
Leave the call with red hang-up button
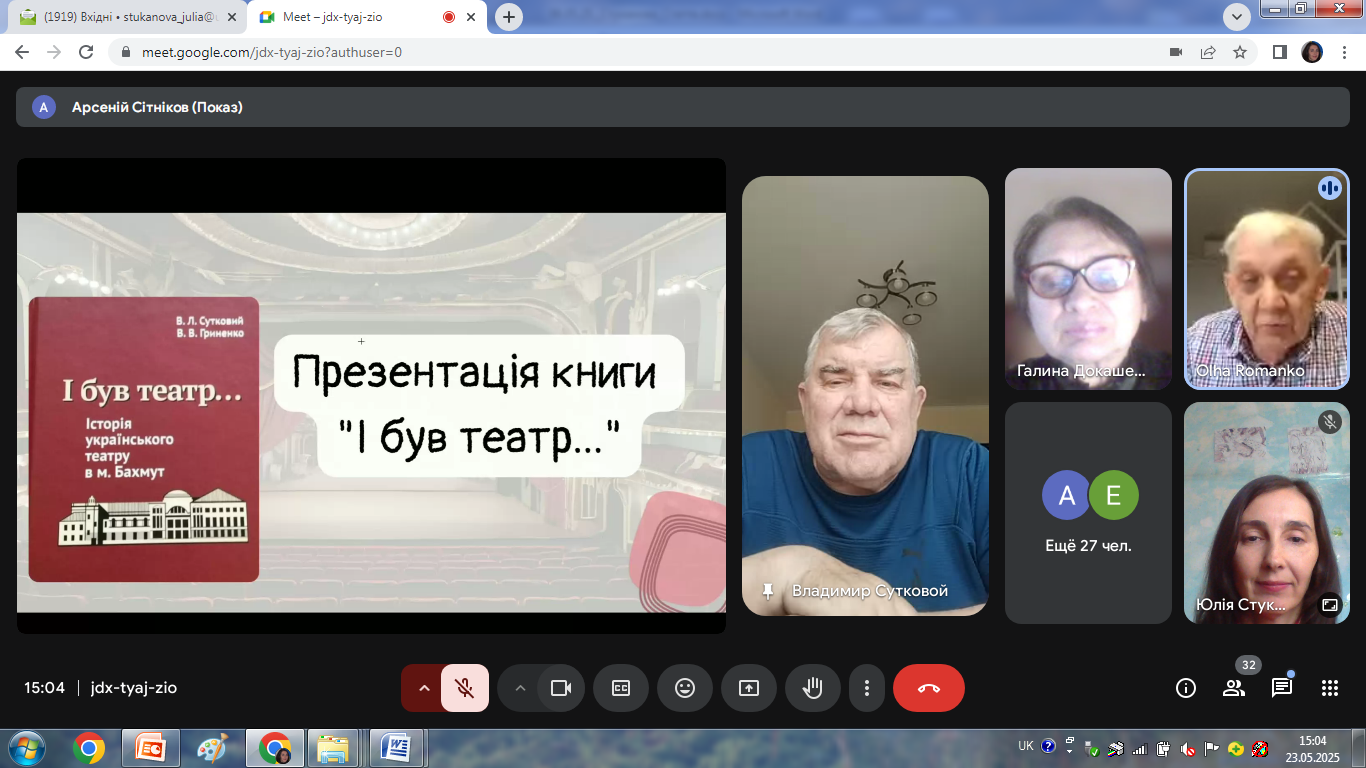point(929,688)
